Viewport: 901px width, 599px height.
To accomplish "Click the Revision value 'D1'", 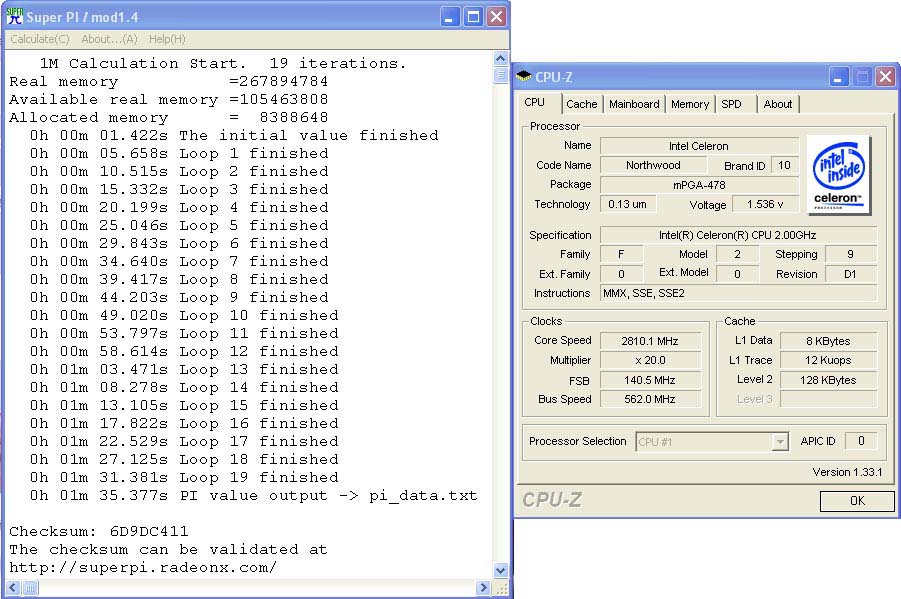I will coord(850,274).
